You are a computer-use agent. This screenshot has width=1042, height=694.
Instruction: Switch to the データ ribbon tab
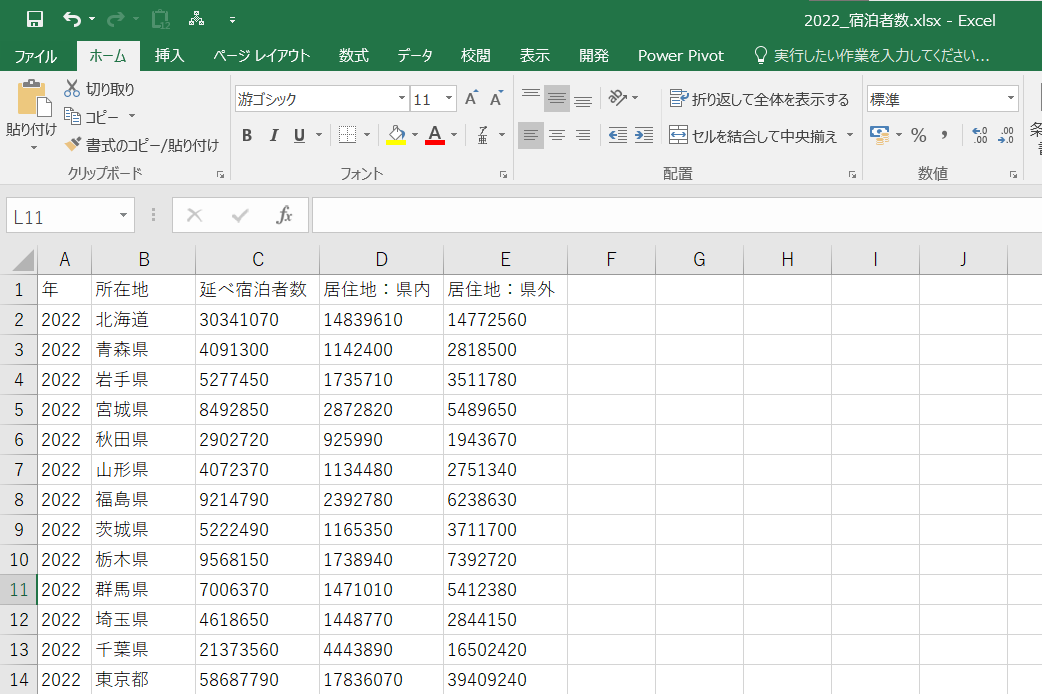[414, 56]
